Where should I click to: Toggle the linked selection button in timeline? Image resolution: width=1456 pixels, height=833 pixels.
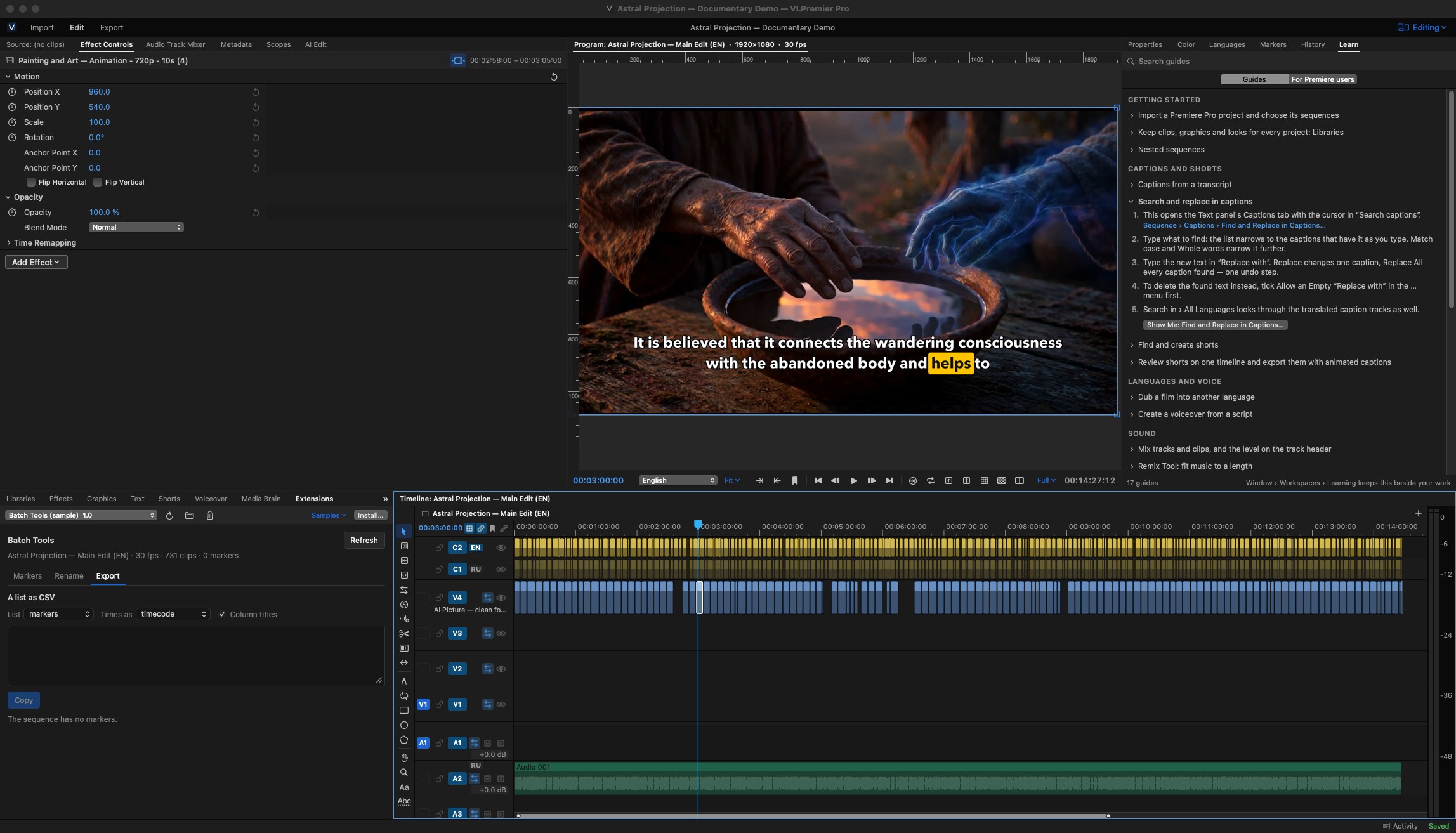481,528
